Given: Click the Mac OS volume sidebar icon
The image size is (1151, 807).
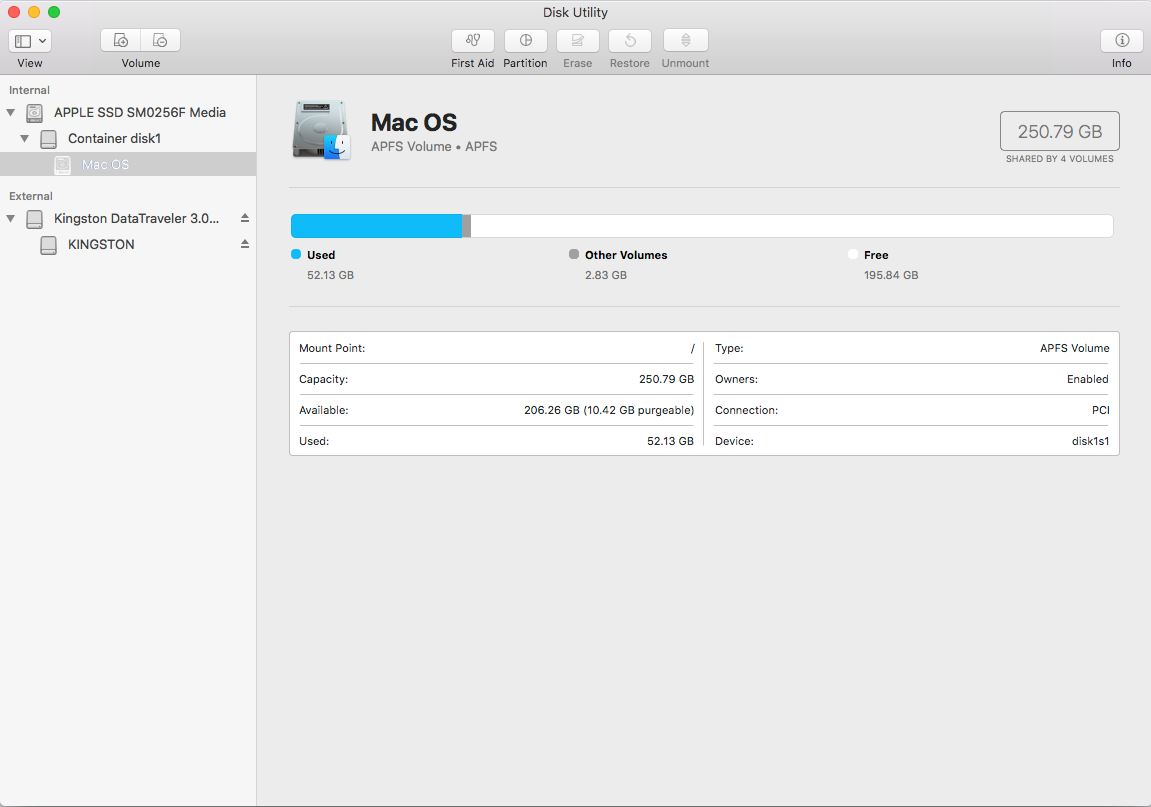Looking at the screenshot, I should point(63,164).
